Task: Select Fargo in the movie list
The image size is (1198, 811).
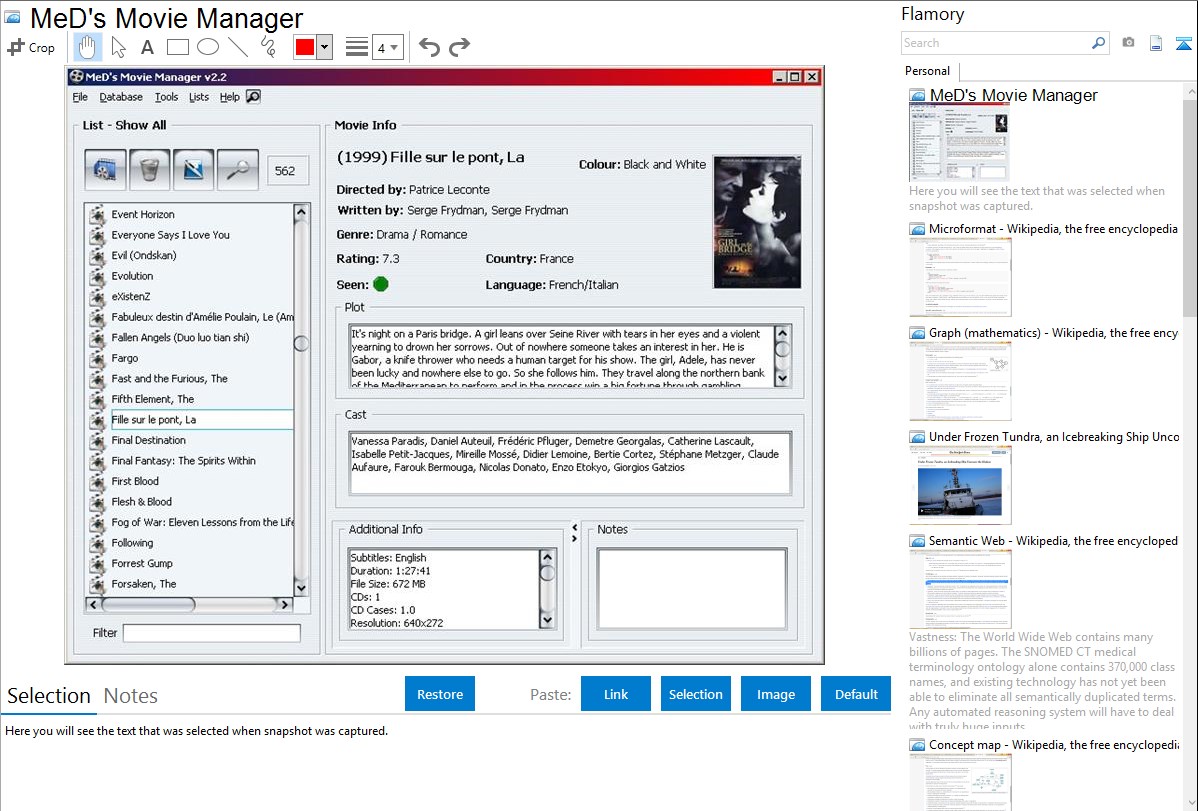Action: (125, 358)
